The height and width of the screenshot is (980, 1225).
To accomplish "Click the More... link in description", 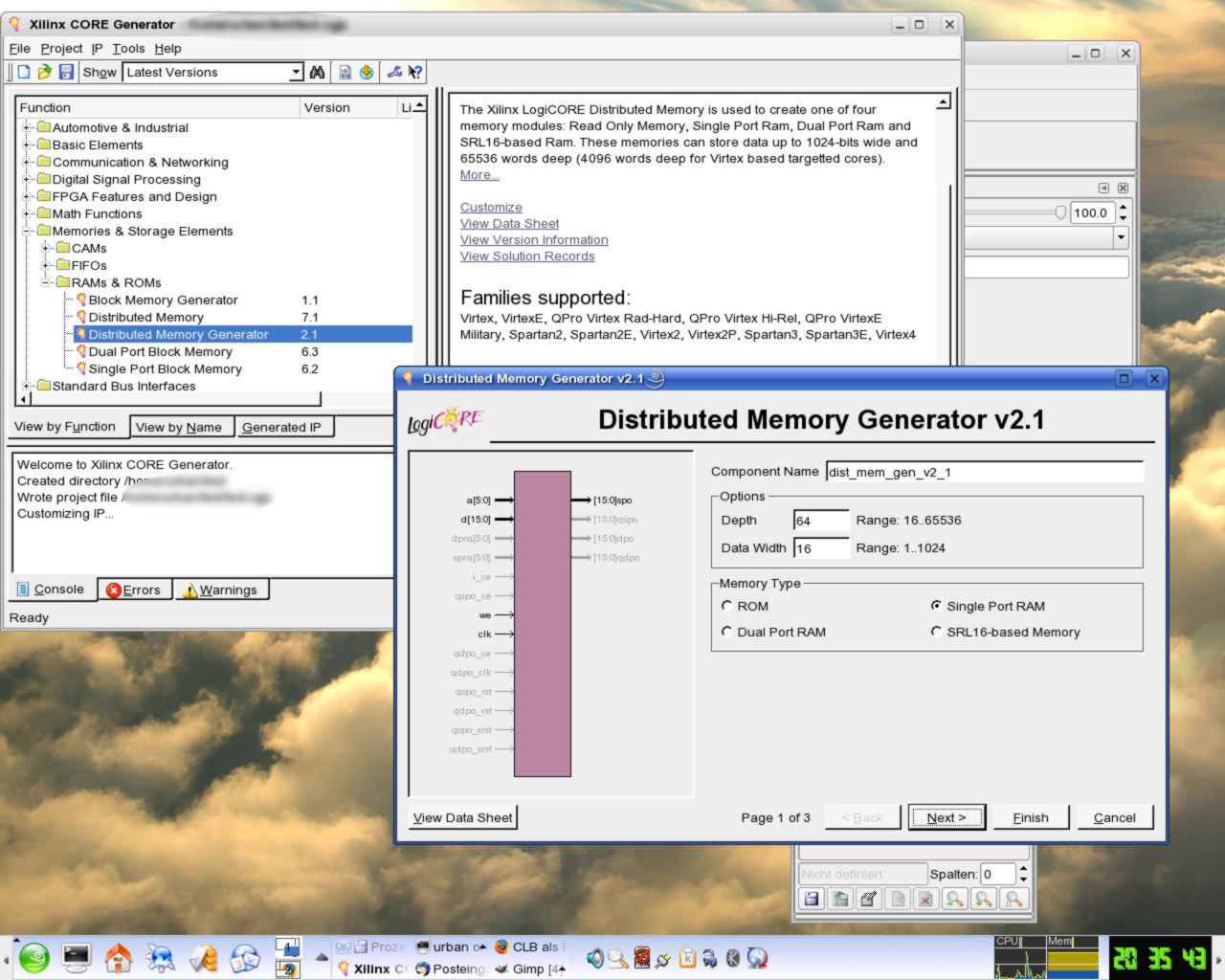I will coord(479,174).
